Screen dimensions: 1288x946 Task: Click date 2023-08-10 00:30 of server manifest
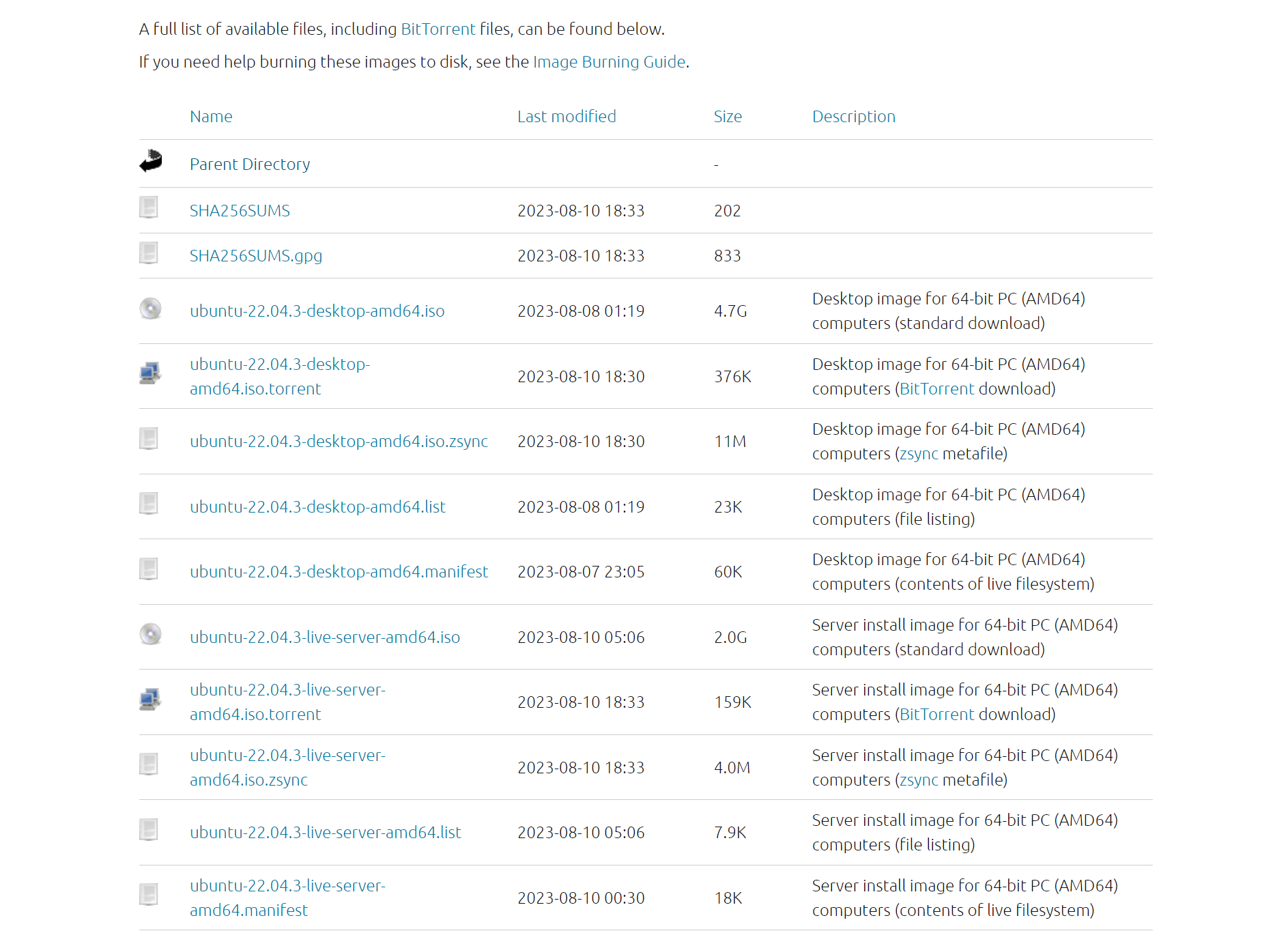pyautogui.click(x=581, y=898)
